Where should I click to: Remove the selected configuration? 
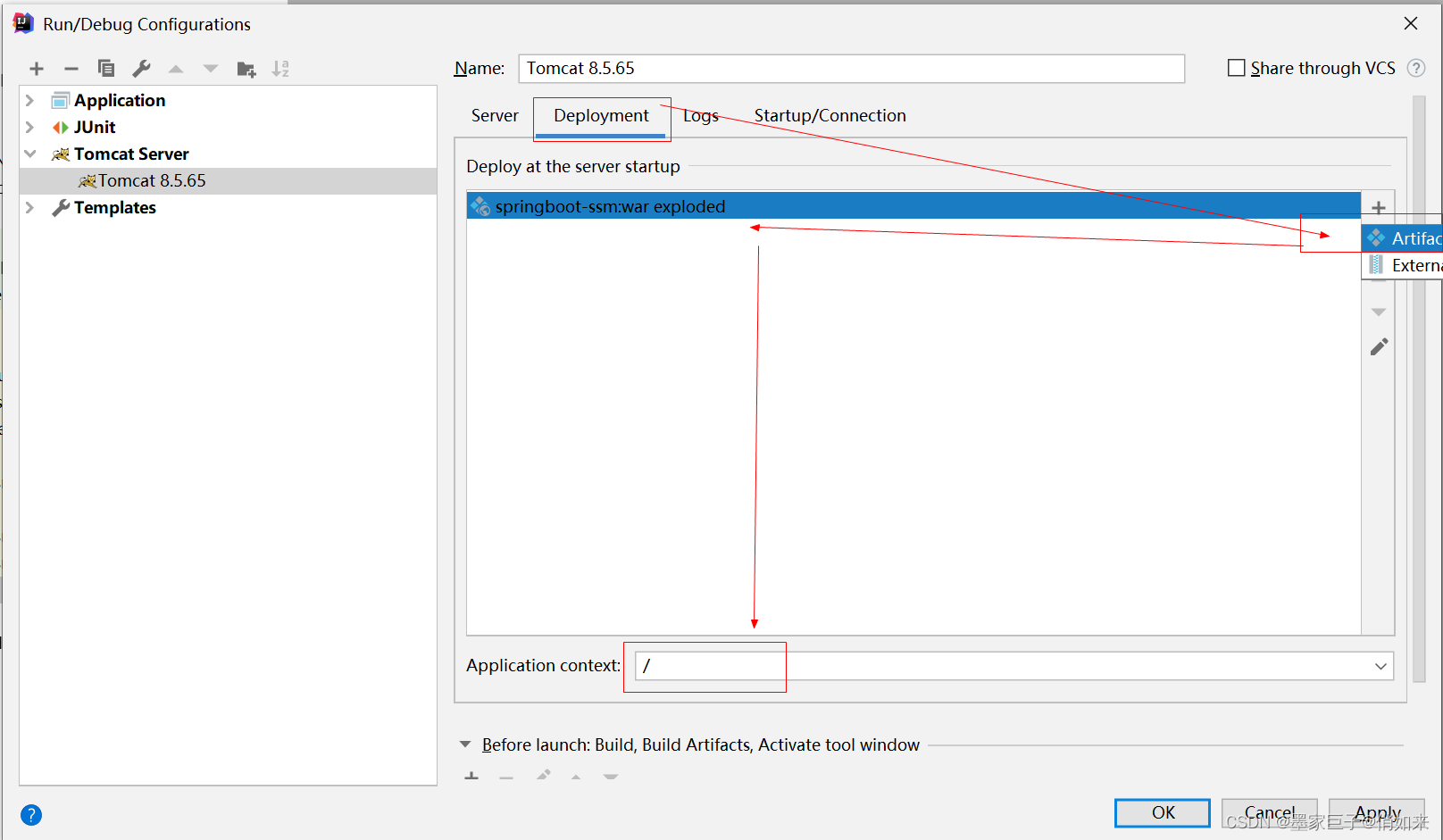71,69
